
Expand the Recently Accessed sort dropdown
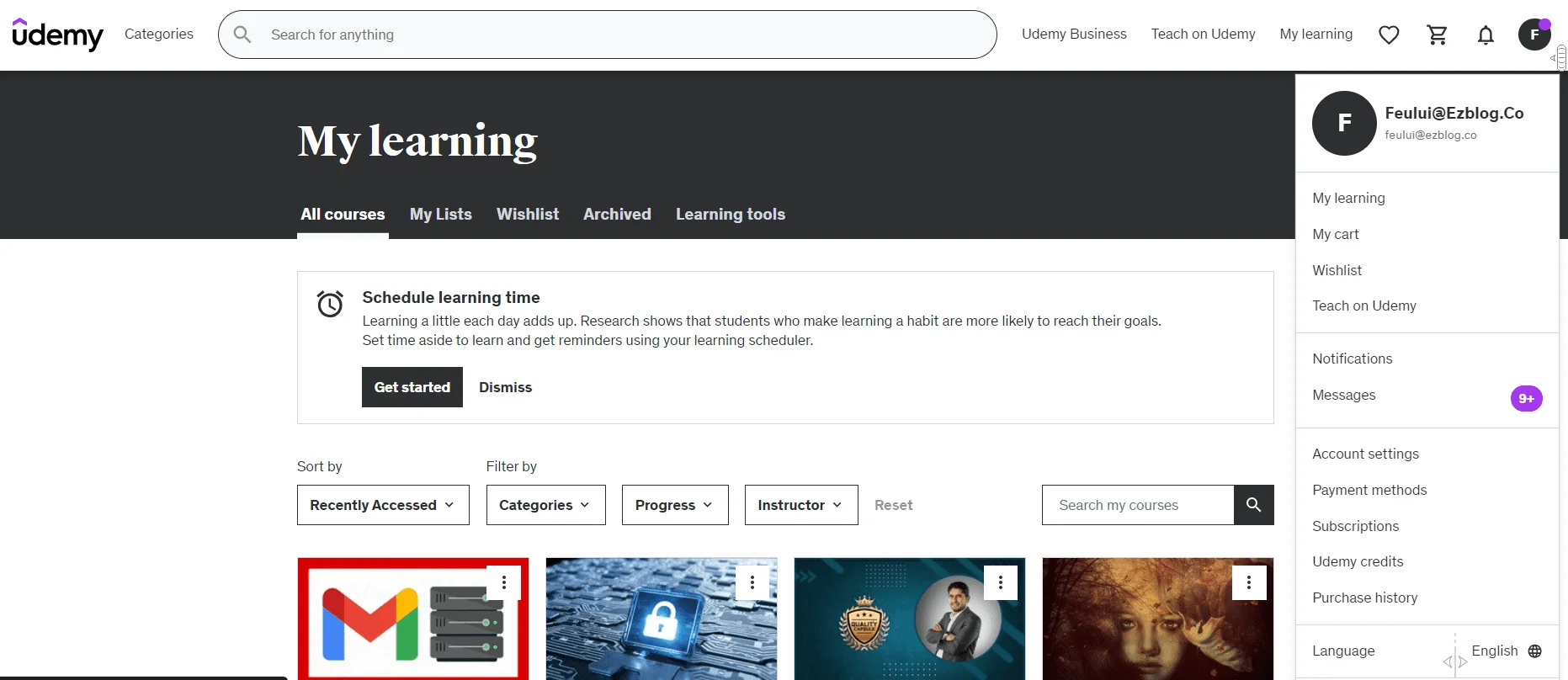[x=383, y=505]
